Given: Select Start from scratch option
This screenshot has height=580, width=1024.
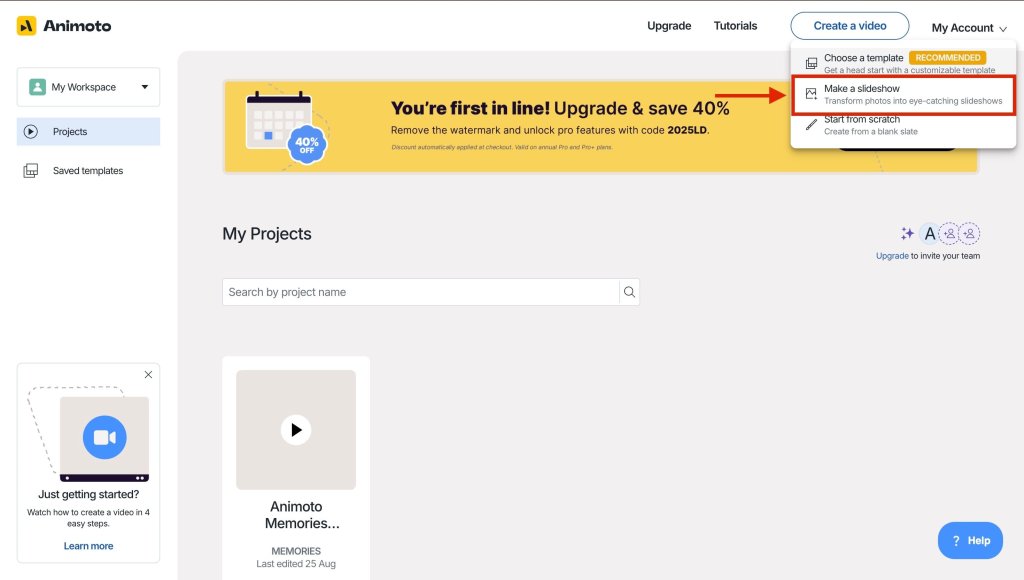Looking at the screenshot, I should (903, 125).
